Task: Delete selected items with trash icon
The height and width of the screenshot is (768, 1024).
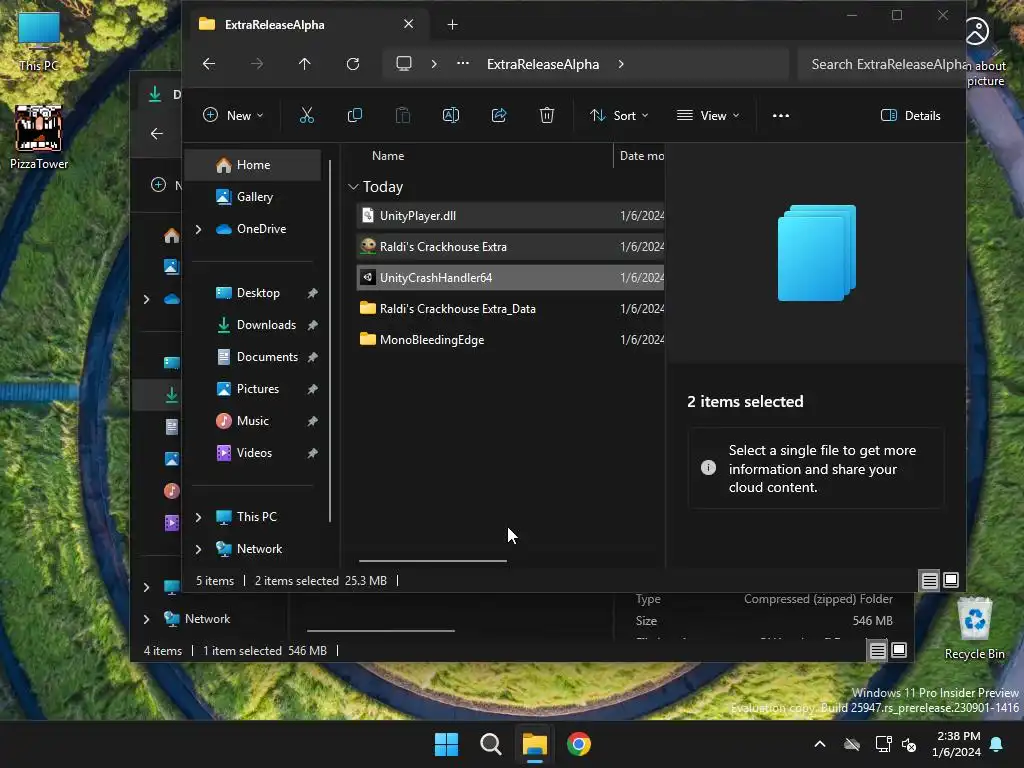Action: [547, 116]
